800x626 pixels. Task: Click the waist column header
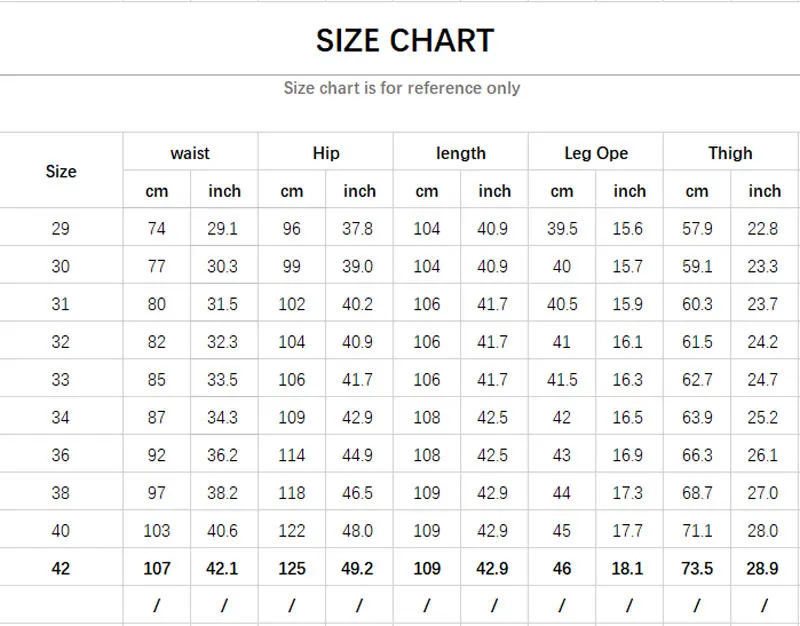coord(190,153)
